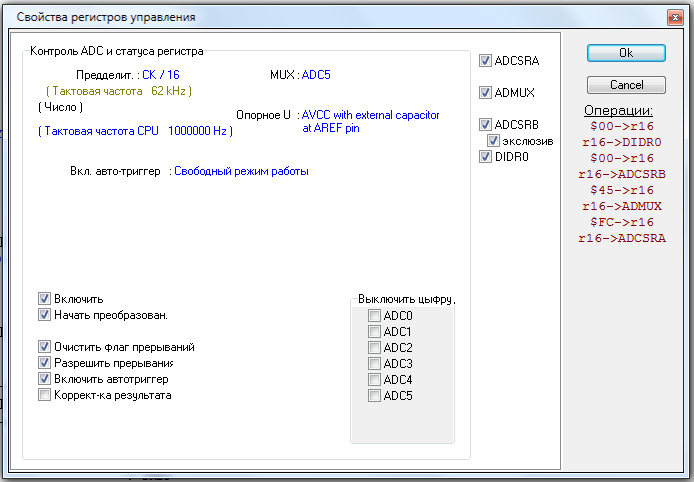The width and height of the screenshot is (694, 482).
Task: Toggle Разрешить прерывания checkbox
Action: tap(44, 363)
